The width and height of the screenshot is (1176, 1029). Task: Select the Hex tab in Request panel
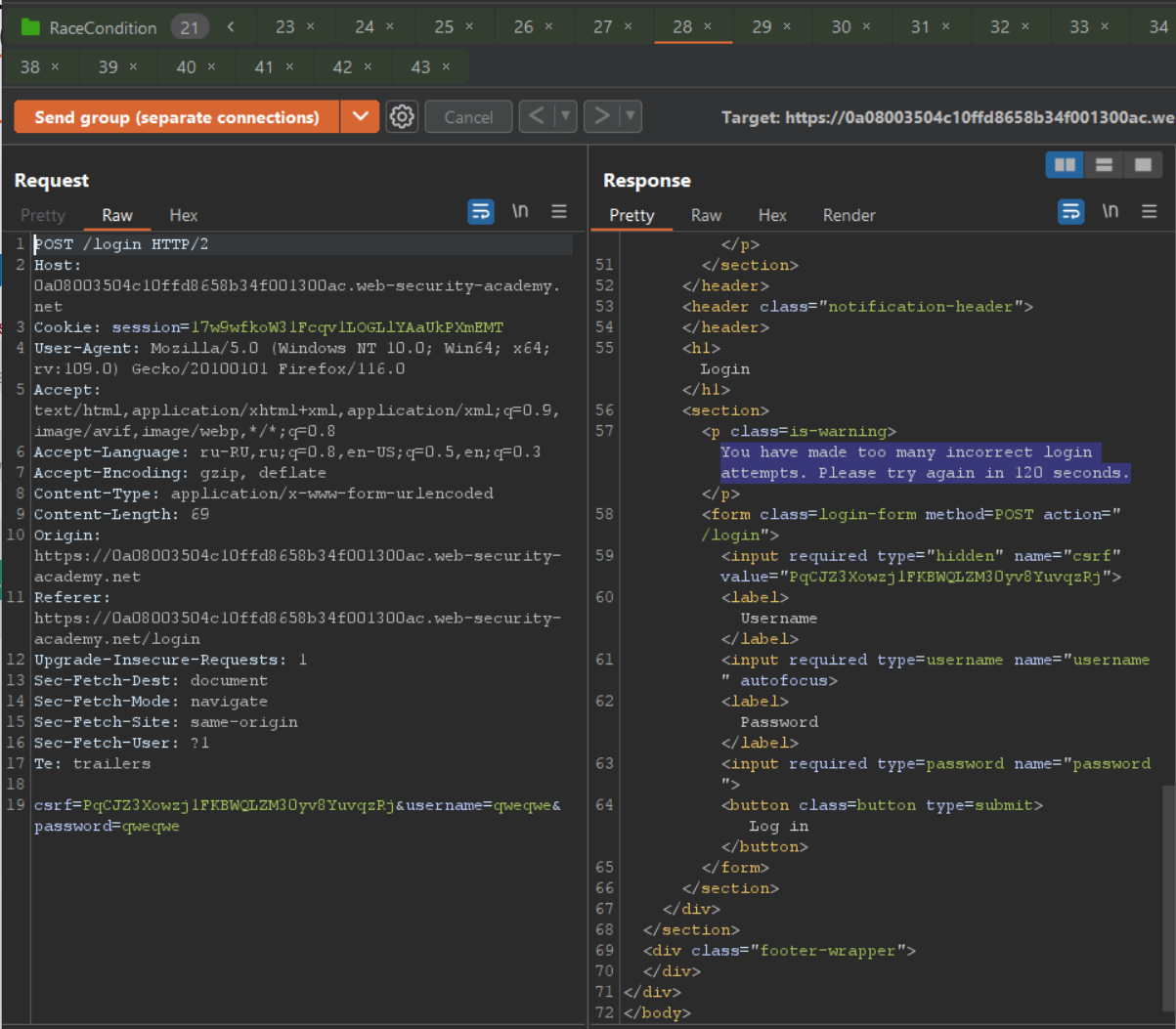click(183, 215)
